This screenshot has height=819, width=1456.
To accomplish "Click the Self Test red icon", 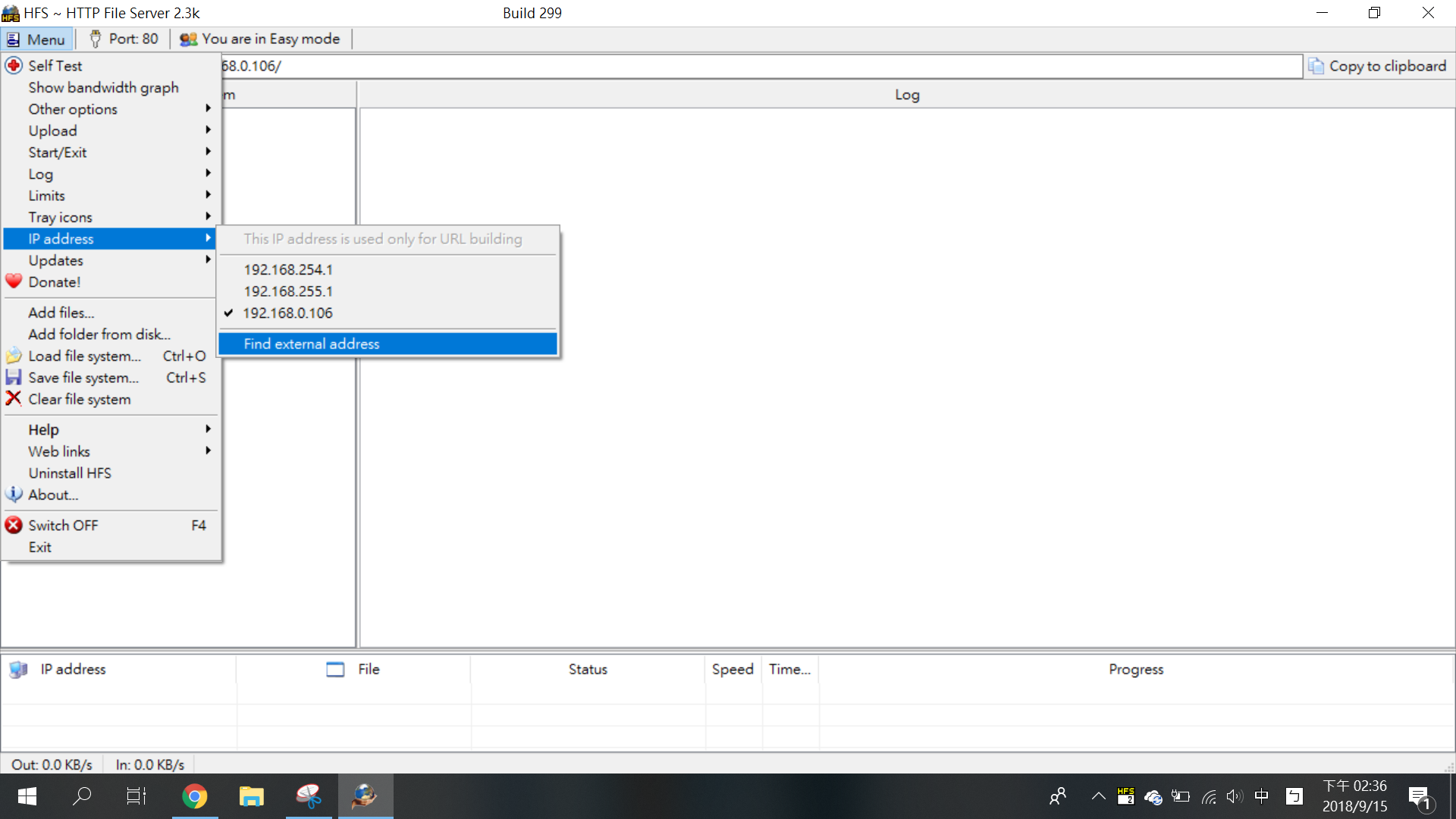I will coord(14,66).
